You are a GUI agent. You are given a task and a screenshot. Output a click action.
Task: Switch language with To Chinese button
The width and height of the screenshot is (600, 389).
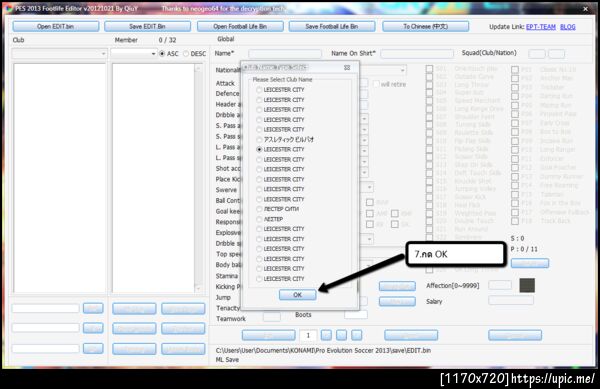pyautogui.click(x=426, y=26)
